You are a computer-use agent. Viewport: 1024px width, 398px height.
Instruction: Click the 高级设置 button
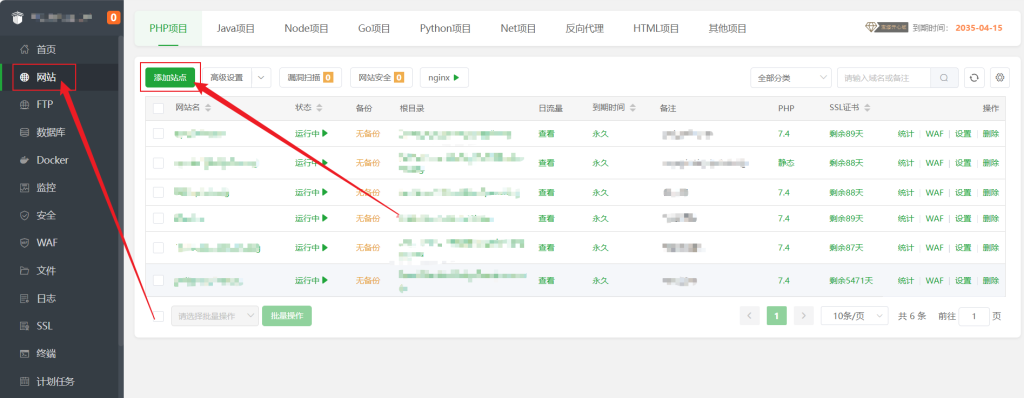click(x=227, y=78)
